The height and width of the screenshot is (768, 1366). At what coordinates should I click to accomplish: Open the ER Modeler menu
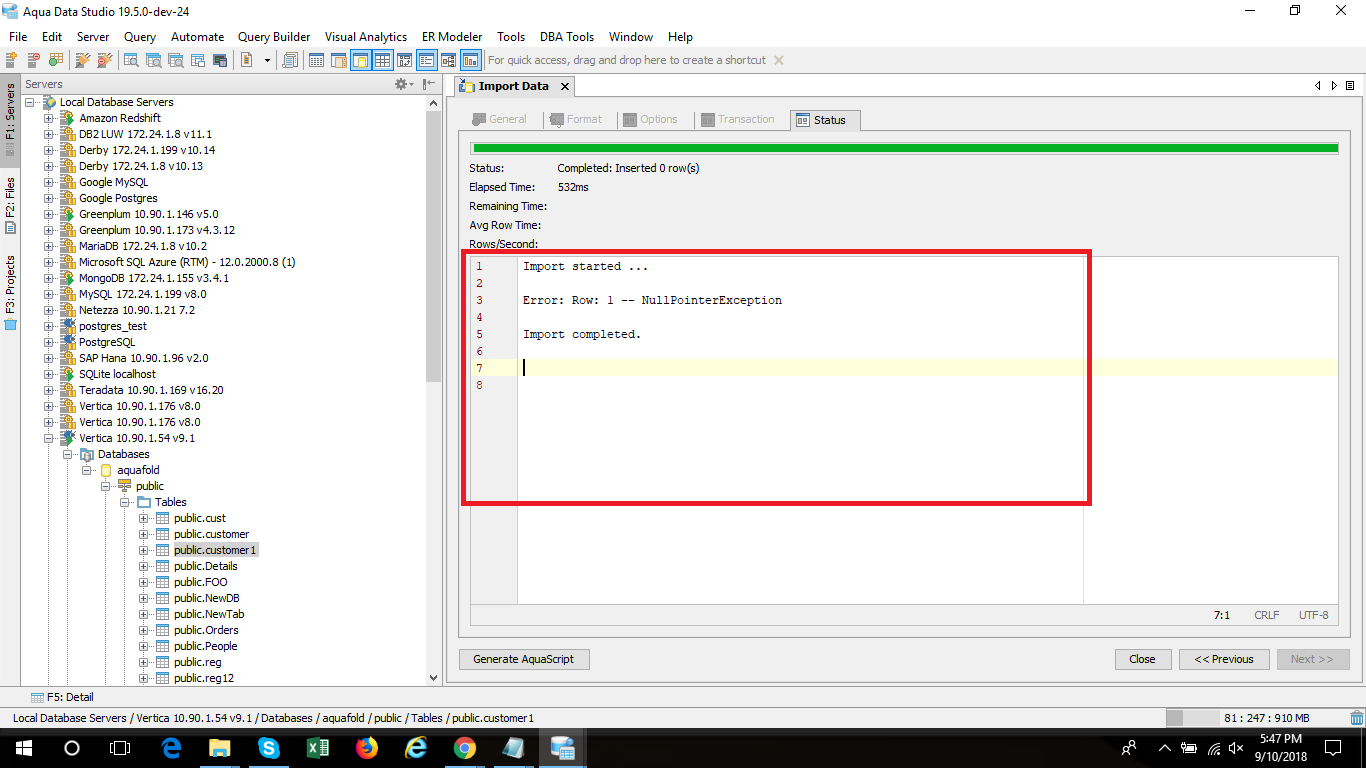coord(452,37)
